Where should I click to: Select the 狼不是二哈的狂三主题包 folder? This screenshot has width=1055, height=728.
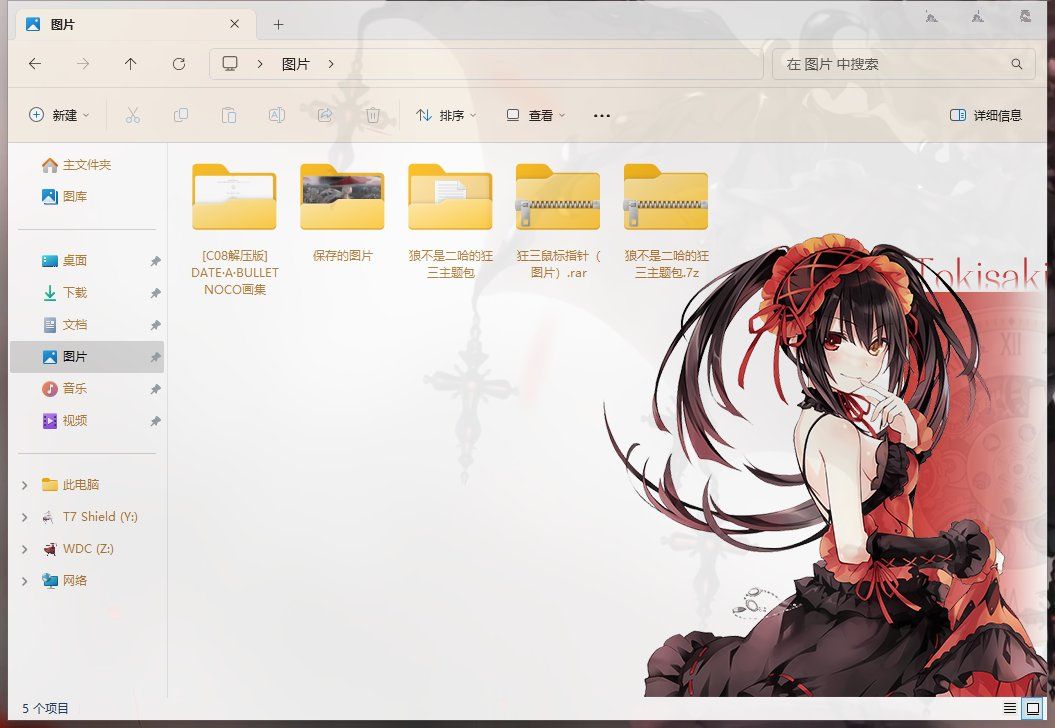(450, 221)
